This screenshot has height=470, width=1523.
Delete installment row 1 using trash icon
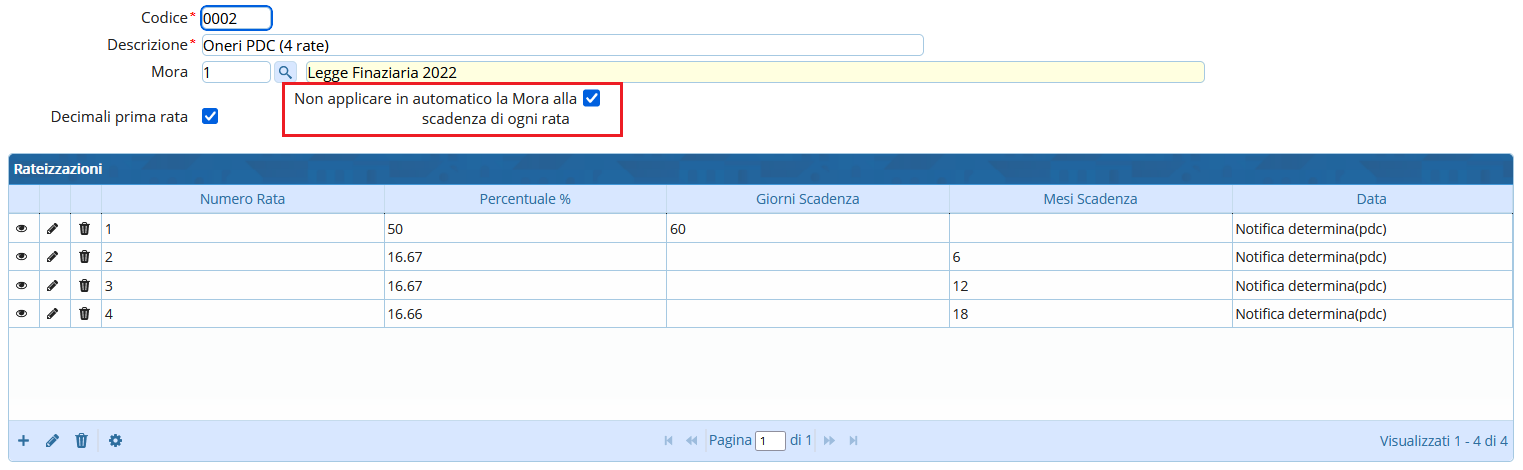(85, 229)
